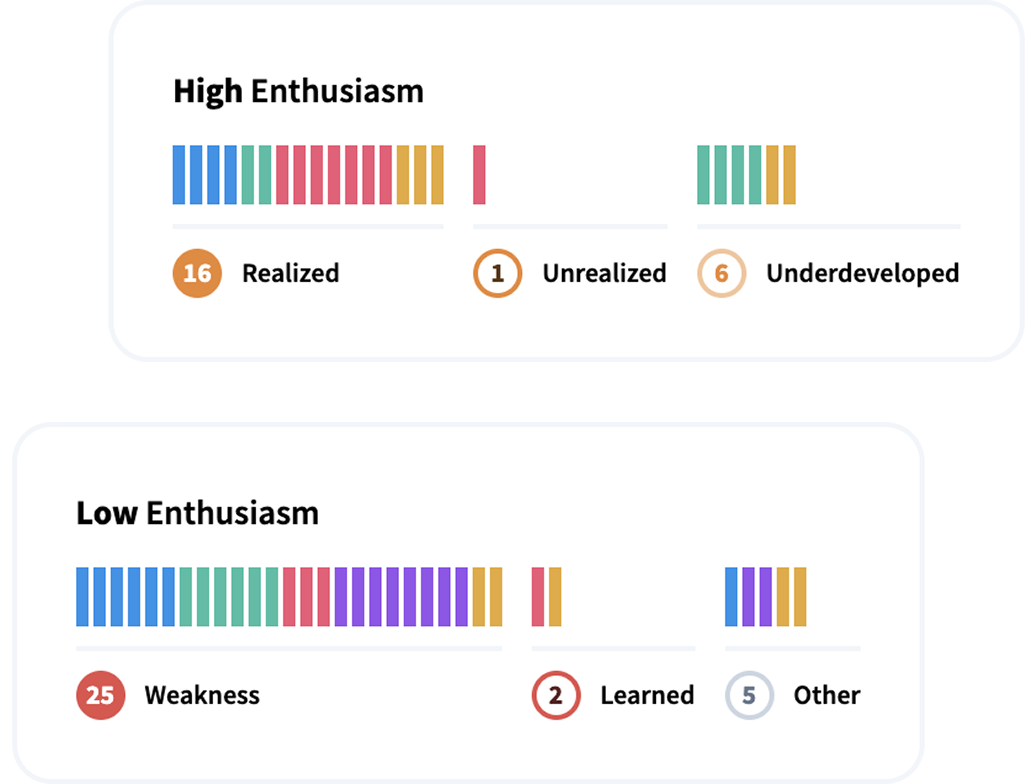Open the Realized category label
The image size is (1036, 784).
(290, 273)
